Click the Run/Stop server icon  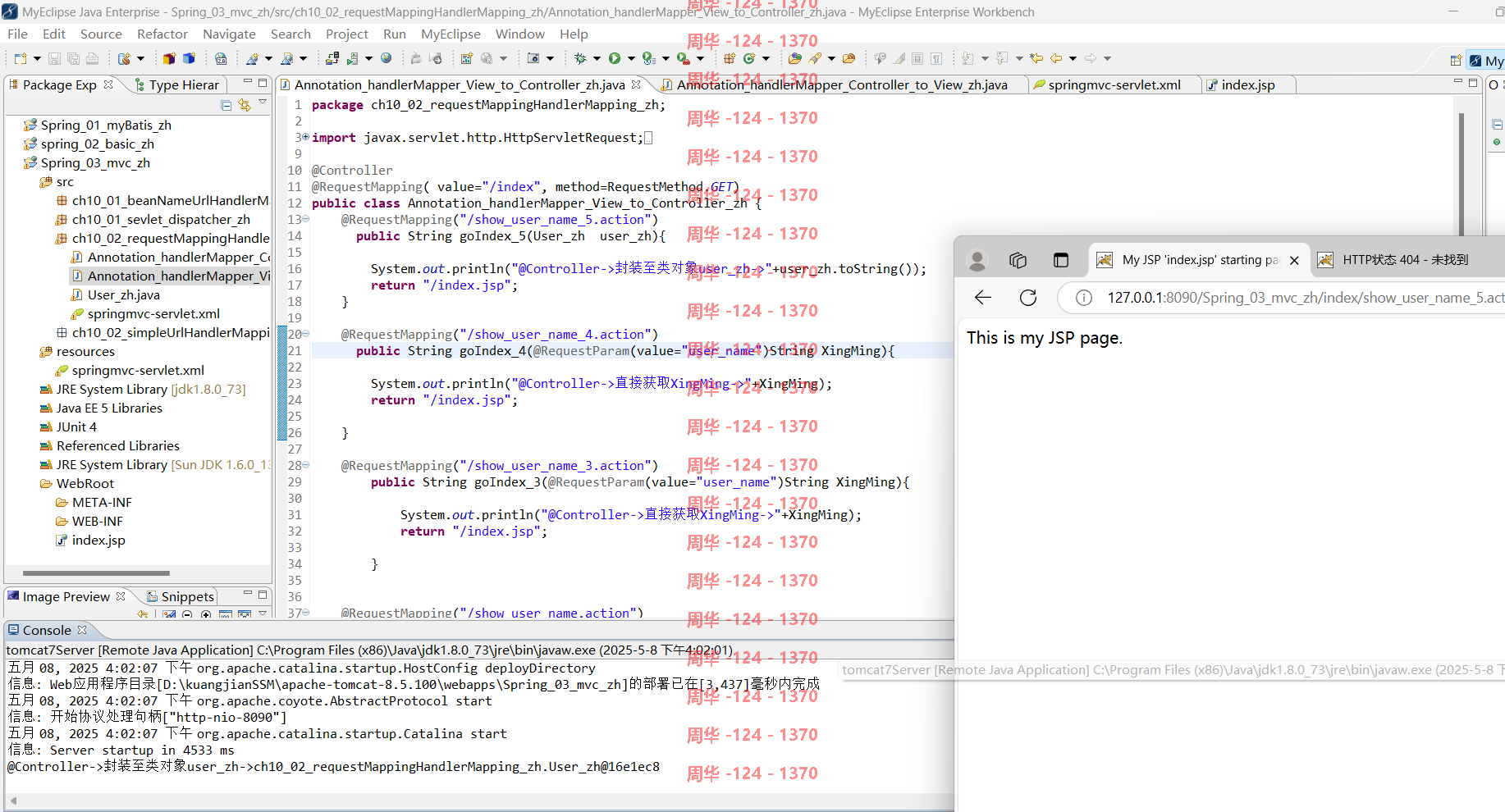click(352, 58)
